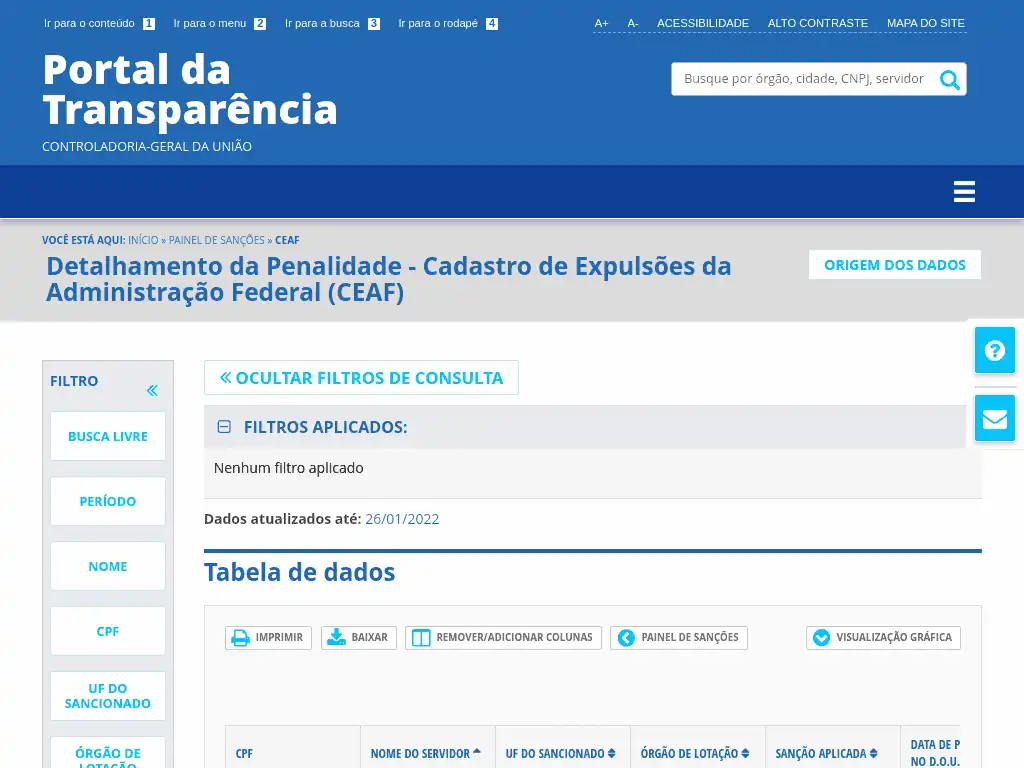Click the Origem dos Dados button
This screenshot has width=1024, height=768.
[x=894, y=265]
